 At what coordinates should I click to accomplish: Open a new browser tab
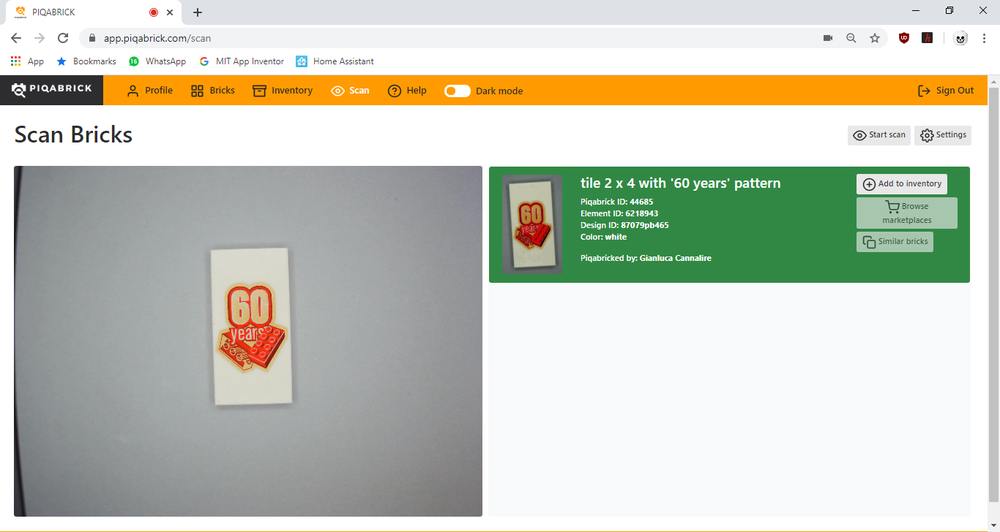198,13
